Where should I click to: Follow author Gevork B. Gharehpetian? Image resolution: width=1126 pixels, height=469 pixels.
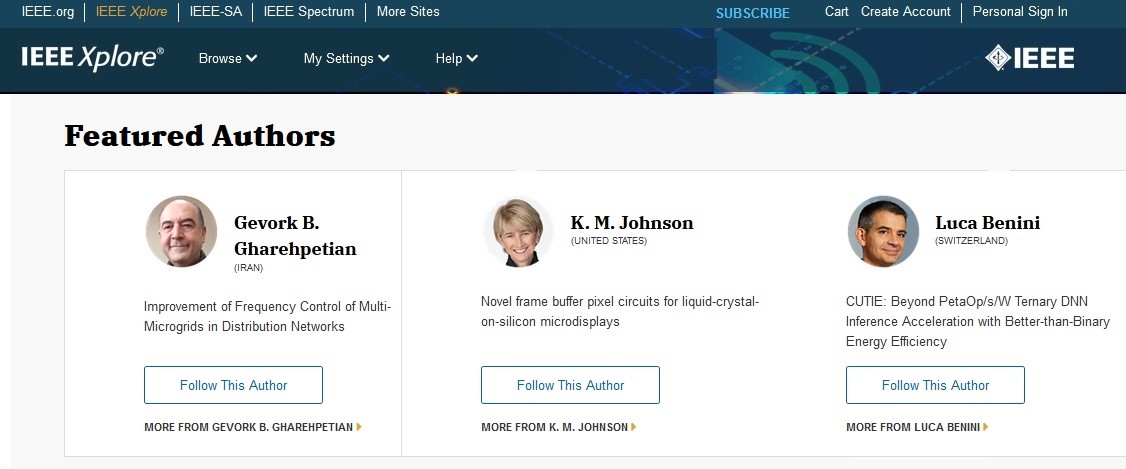tap(233, 385)
